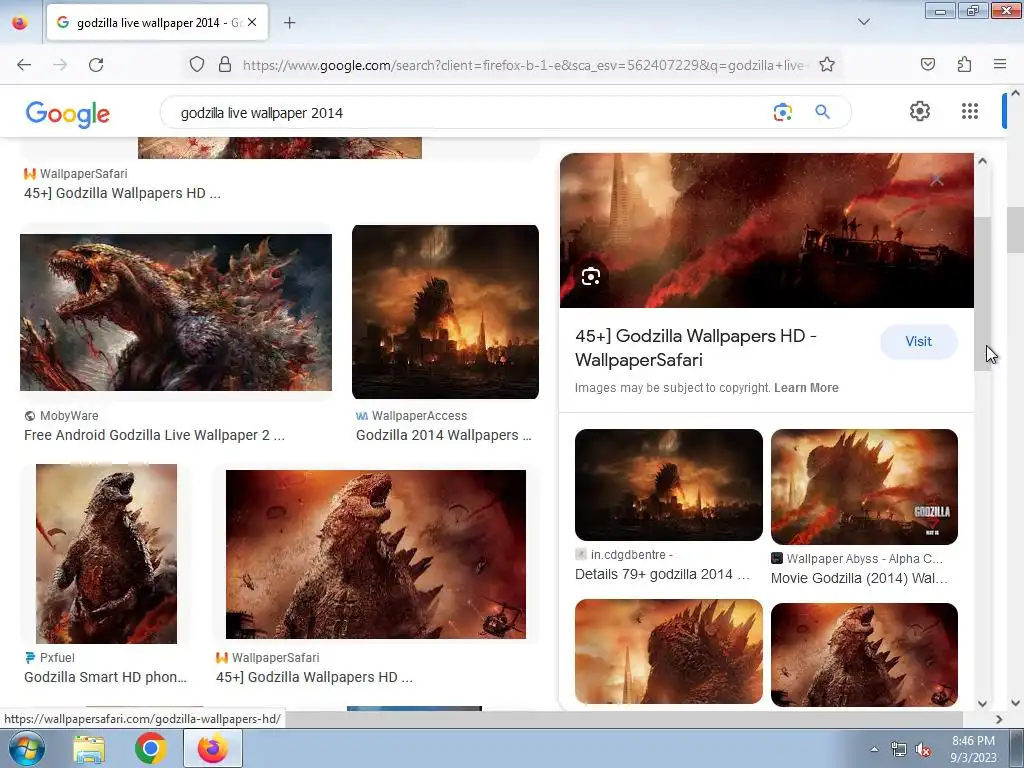Click the Lens icon on preview image
Image resolution: width=1024 pixels, height=768 pixels.
(x=590, y=276)
